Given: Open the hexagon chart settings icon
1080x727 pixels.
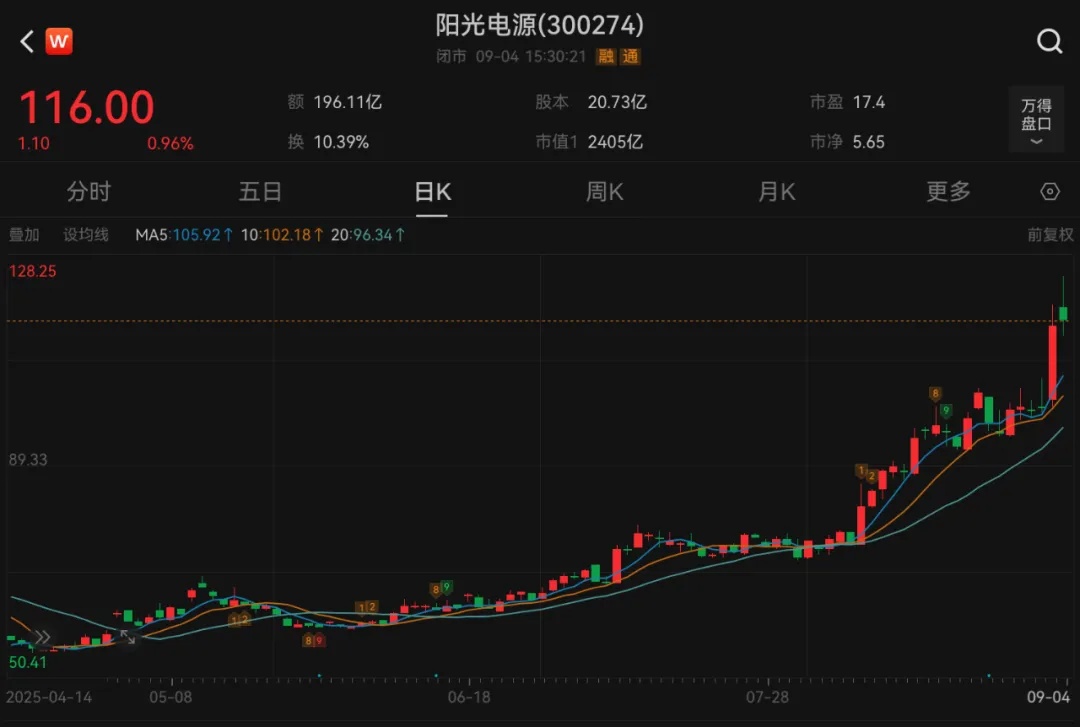Looking at the screenshot, I should (1049, 192).
